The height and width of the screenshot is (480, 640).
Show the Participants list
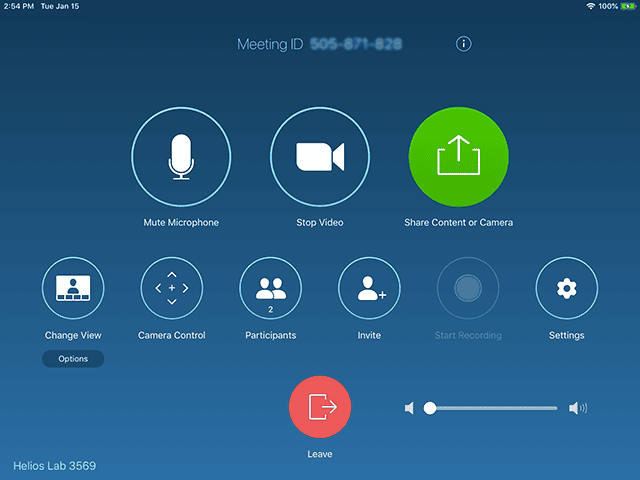(271, 288)
